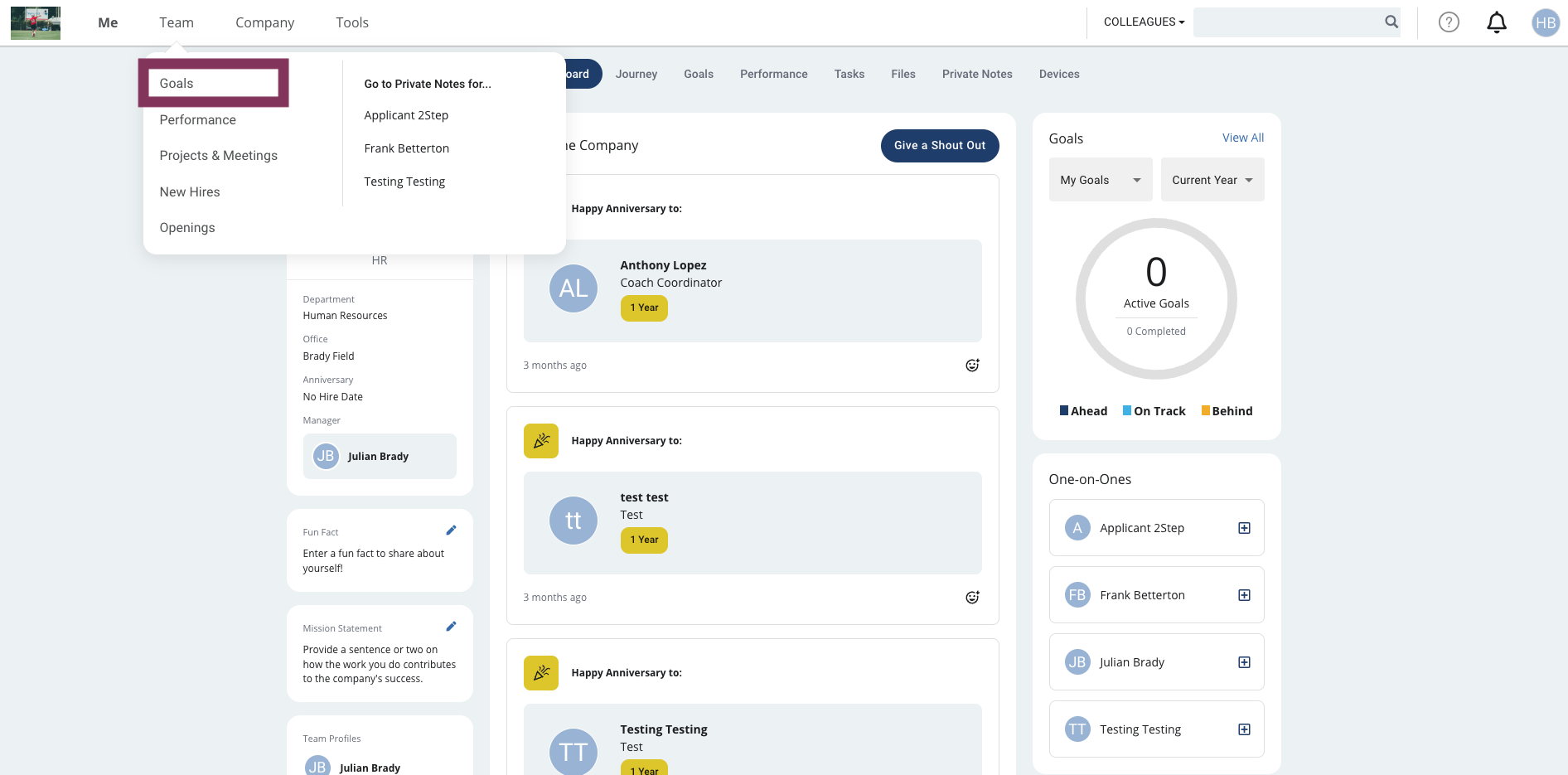This screenshot has width=1568, height=775.
Task: Open the Current Year dropdown
Action: click(x=1212, y=180)
